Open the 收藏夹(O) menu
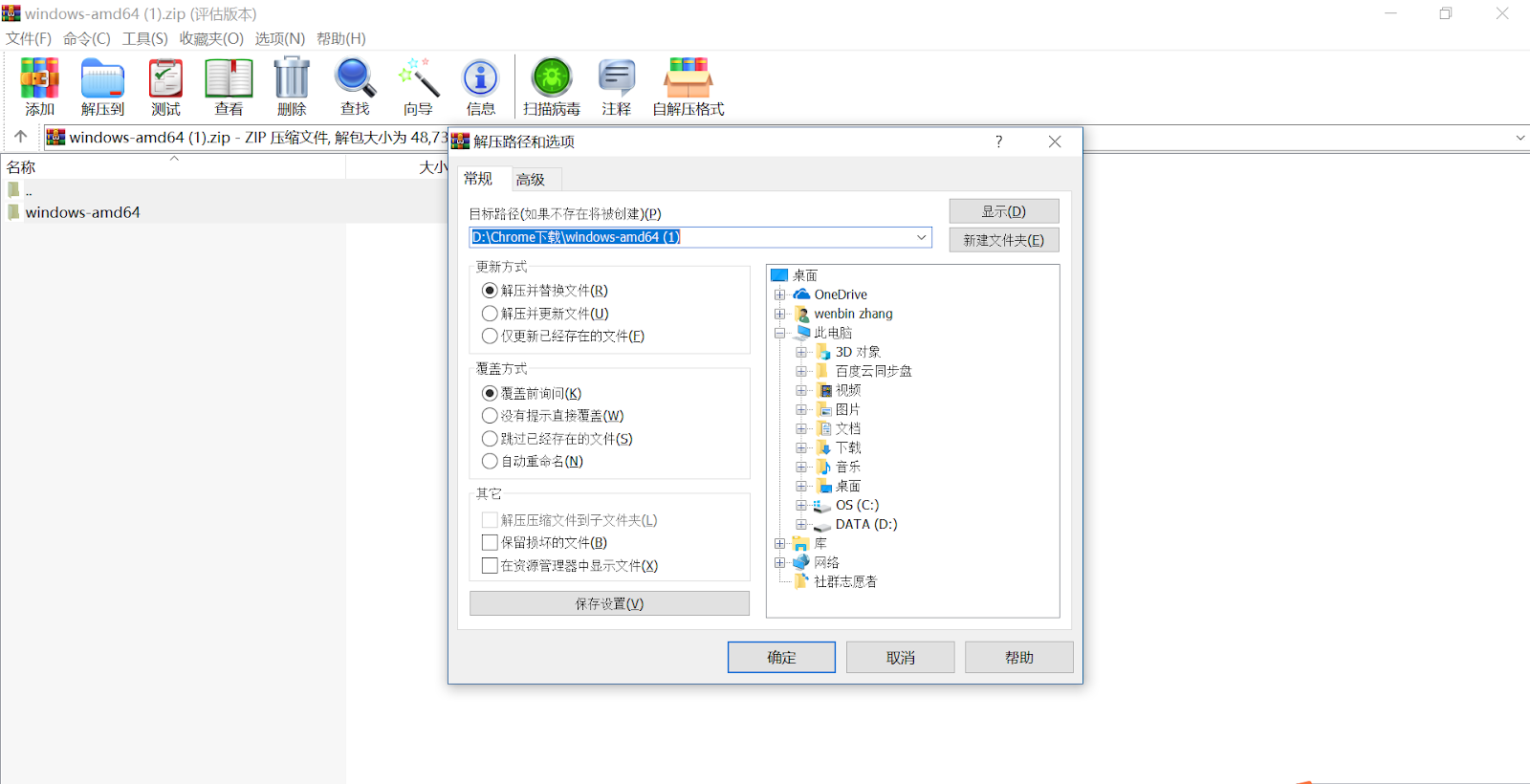This screenshot has width=1530, height=784. (x=211, y=38)
